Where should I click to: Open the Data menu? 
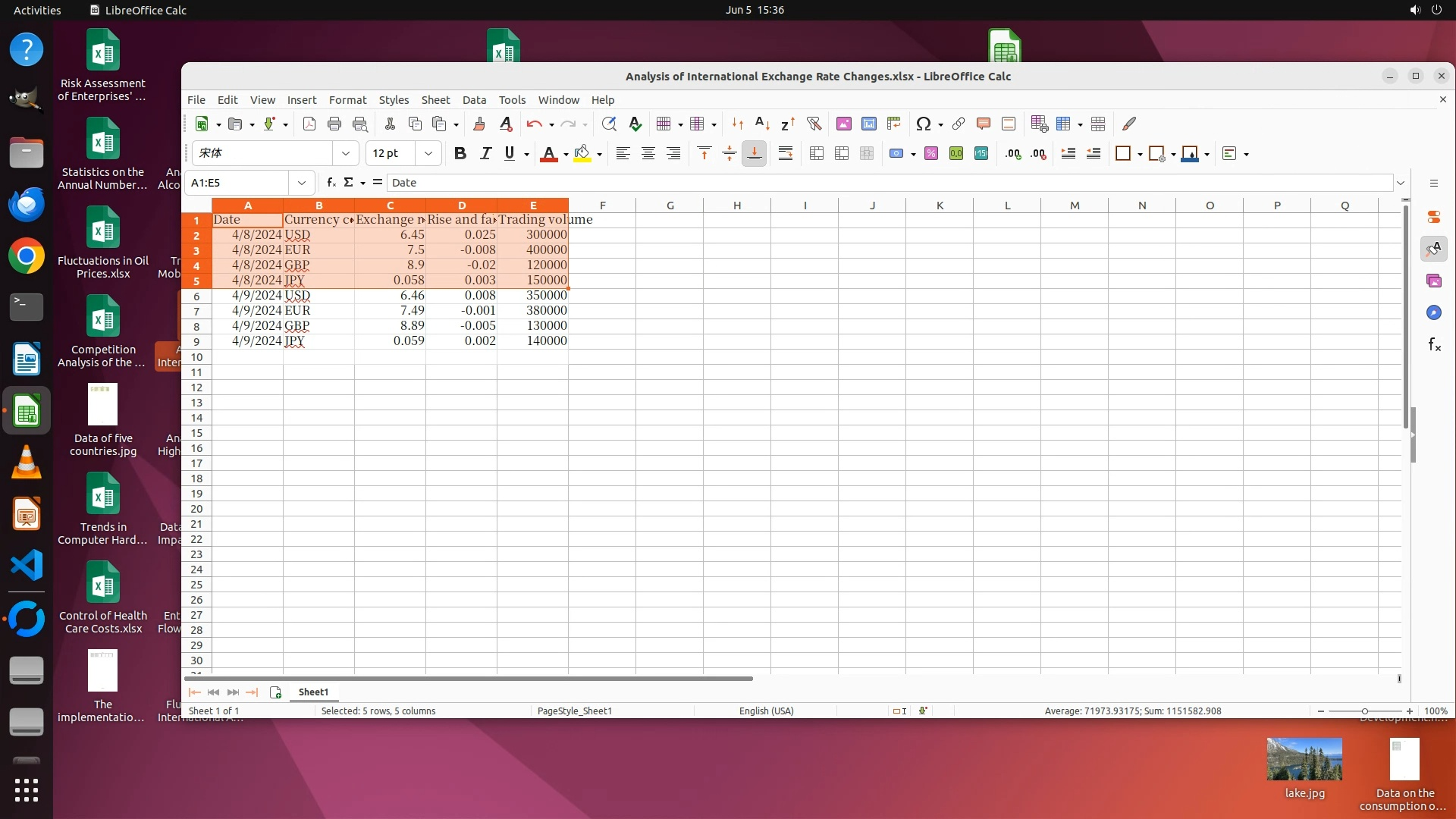(474, 100)
